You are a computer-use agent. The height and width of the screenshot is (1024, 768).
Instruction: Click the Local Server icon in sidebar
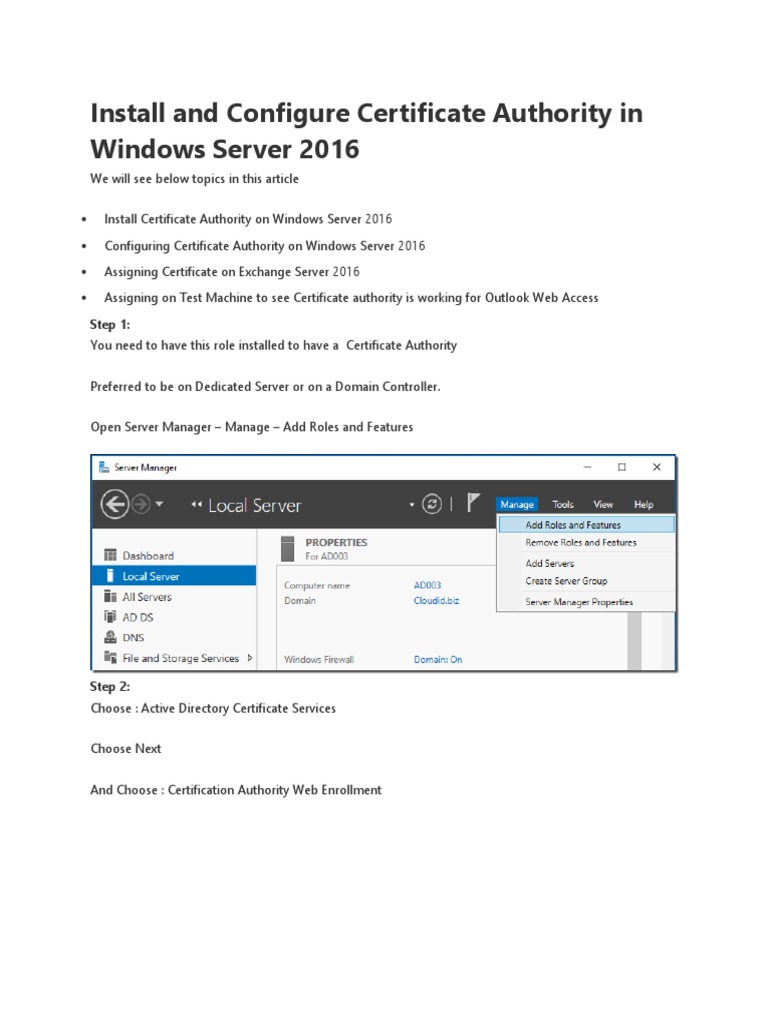110,576
